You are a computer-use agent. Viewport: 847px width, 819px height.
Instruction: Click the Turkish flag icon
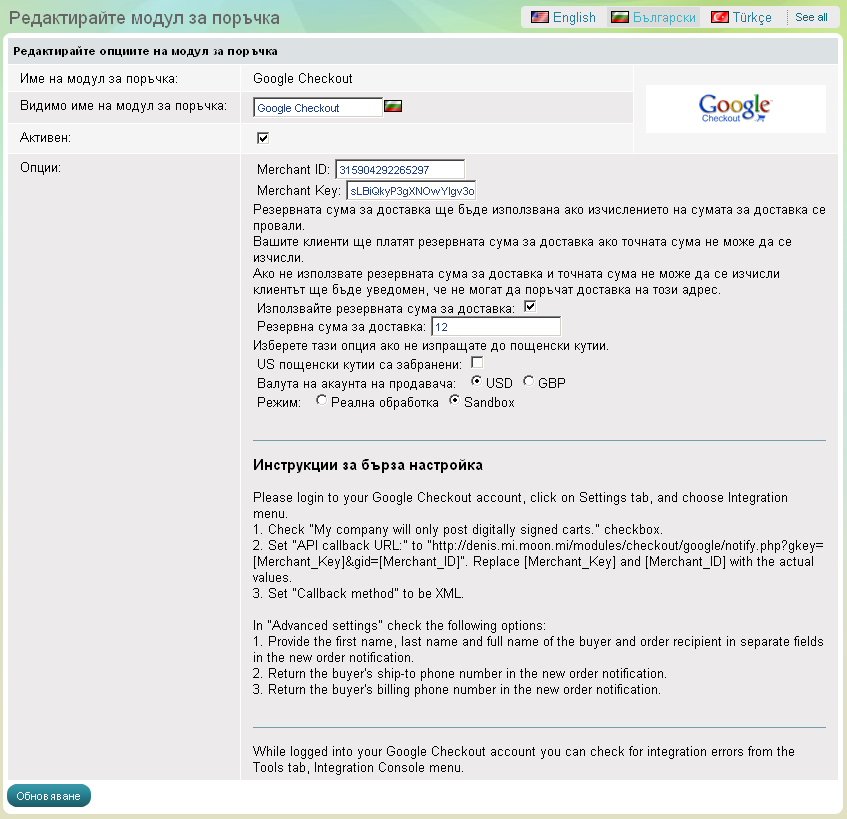coord(719,17)
